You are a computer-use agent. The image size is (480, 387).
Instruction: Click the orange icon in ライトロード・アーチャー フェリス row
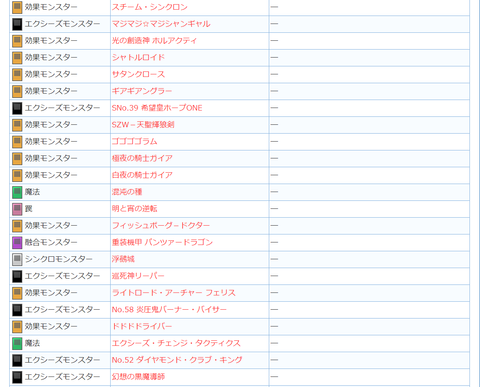[x=17, y=293]
